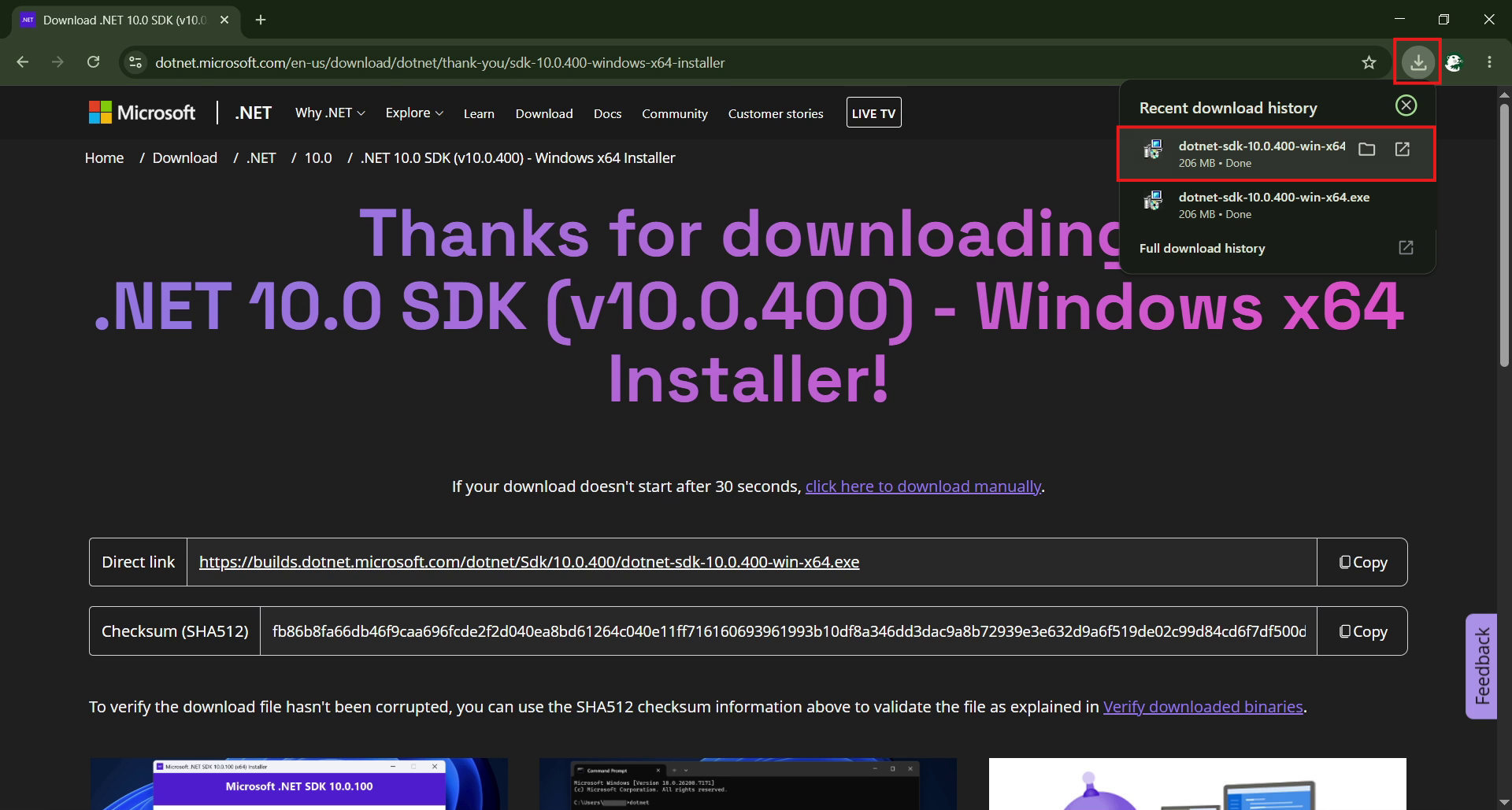Click here to download manually link
This screenshot has width=1512, height=810.
(923, 486)
